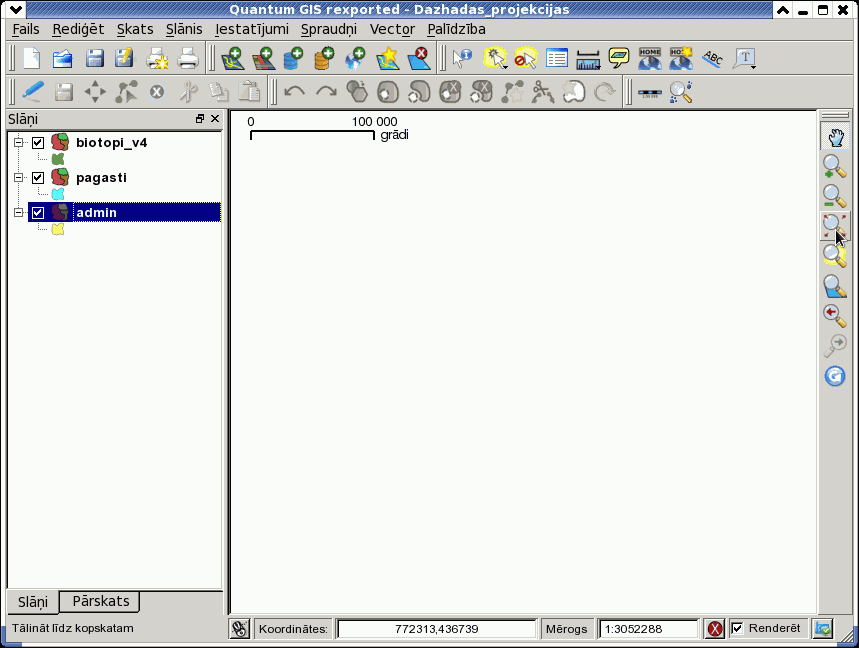Viewport: 859px width, 648px height.
Task: Open the Select features tool dropdown arrow
Action: (505, 67)
